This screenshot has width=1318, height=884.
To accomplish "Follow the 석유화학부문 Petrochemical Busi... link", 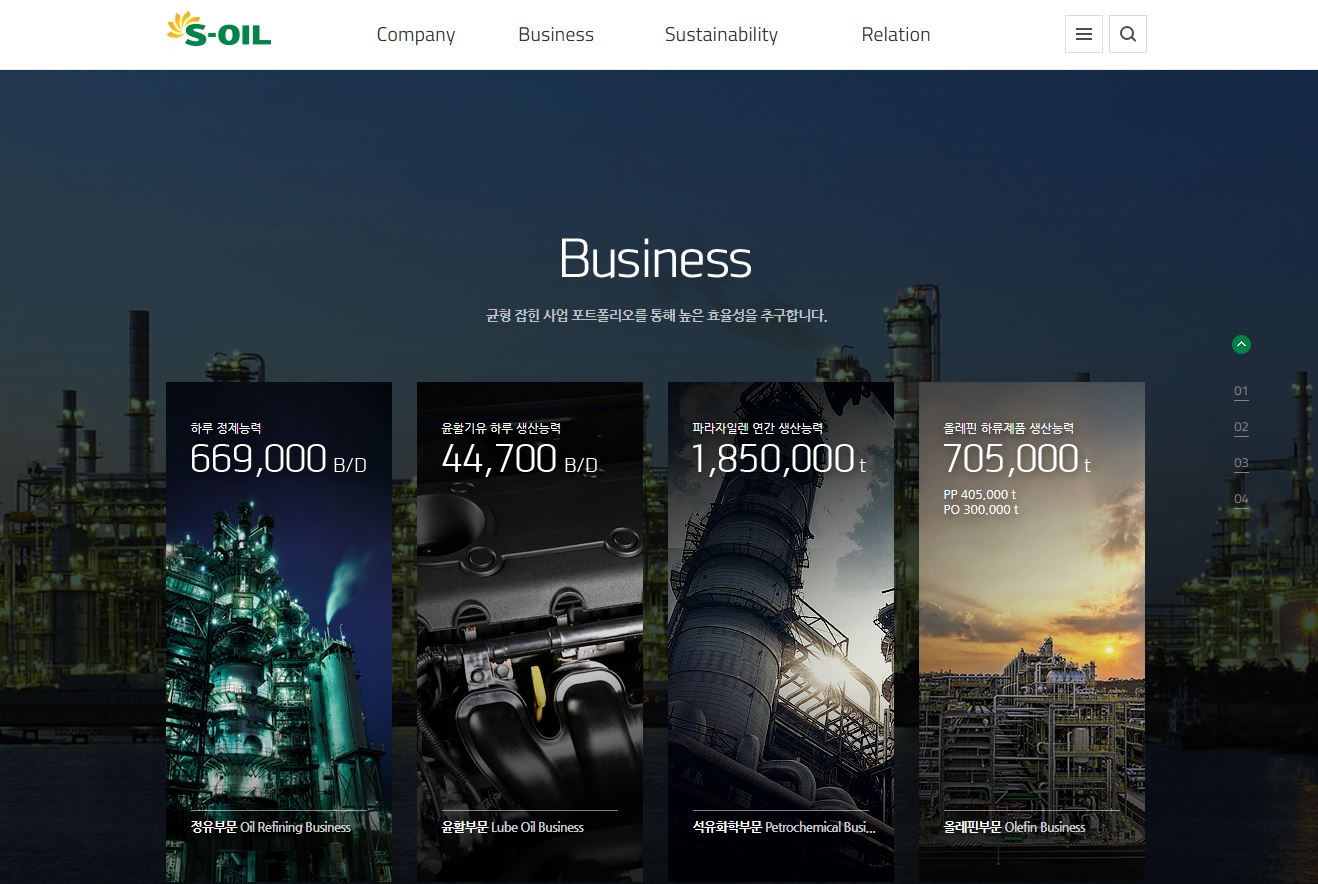I will [784, 827].
